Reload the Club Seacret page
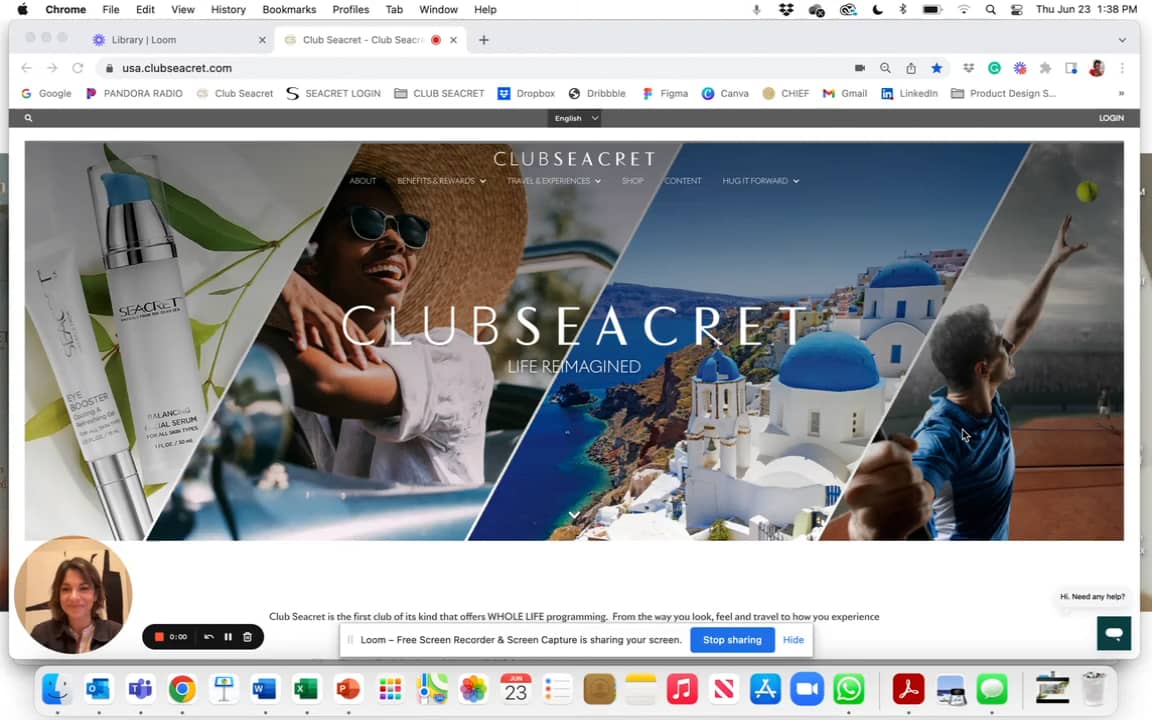 [x=77, y=68]
